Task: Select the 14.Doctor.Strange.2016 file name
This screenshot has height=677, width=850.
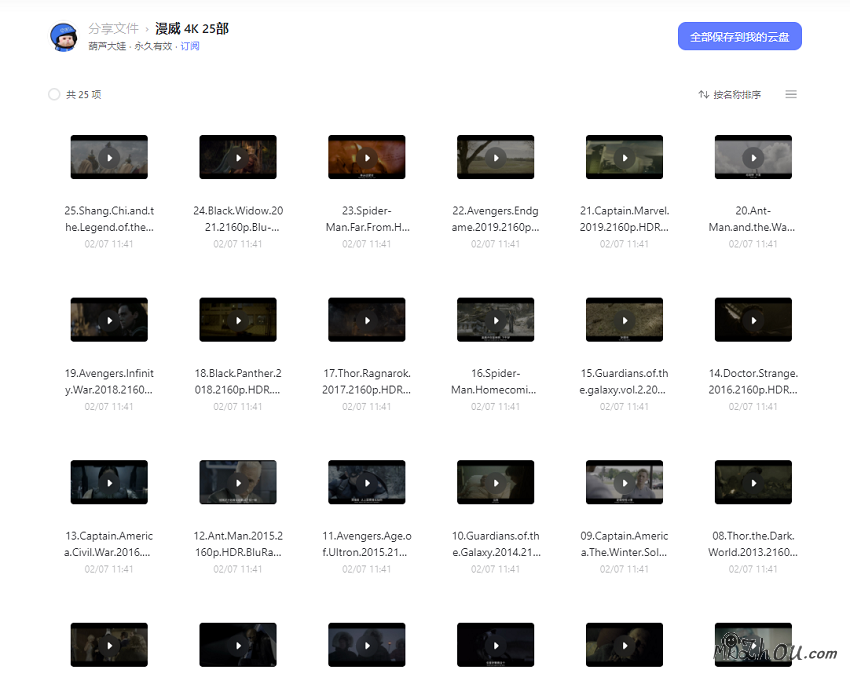Action: click(753, 382)
